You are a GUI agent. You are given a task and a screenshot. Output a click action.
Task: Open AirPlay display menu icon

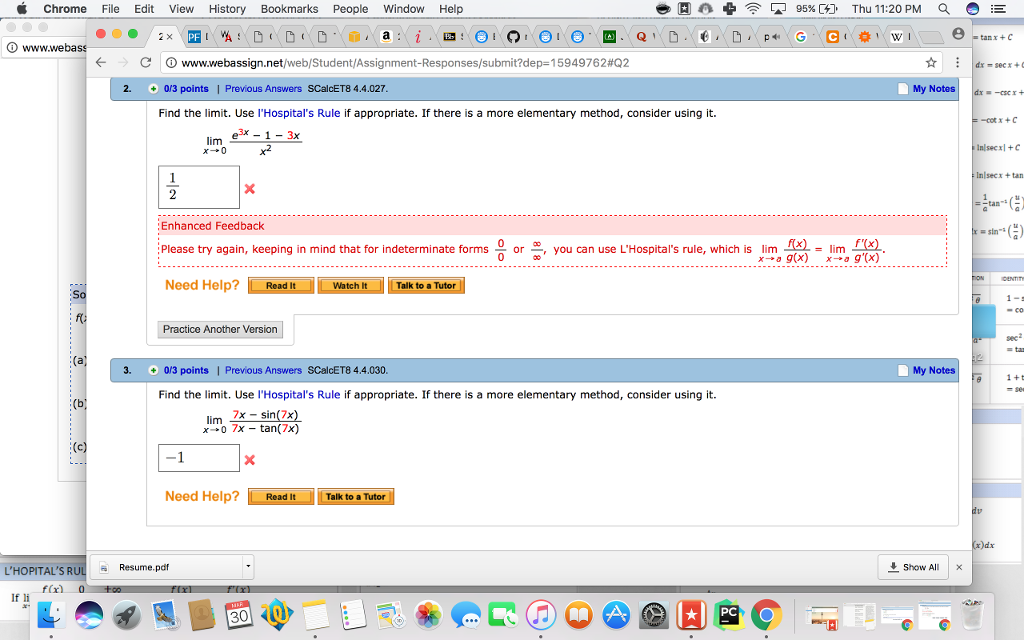[x=778, y=8]
